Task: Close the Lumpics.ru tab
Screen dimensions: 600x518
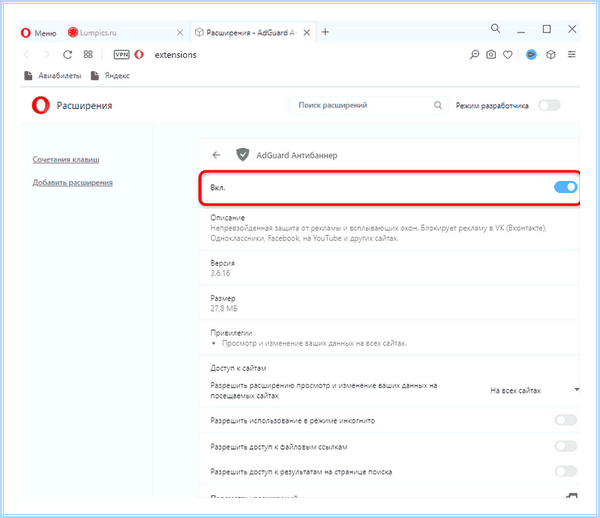Action: 180,33
